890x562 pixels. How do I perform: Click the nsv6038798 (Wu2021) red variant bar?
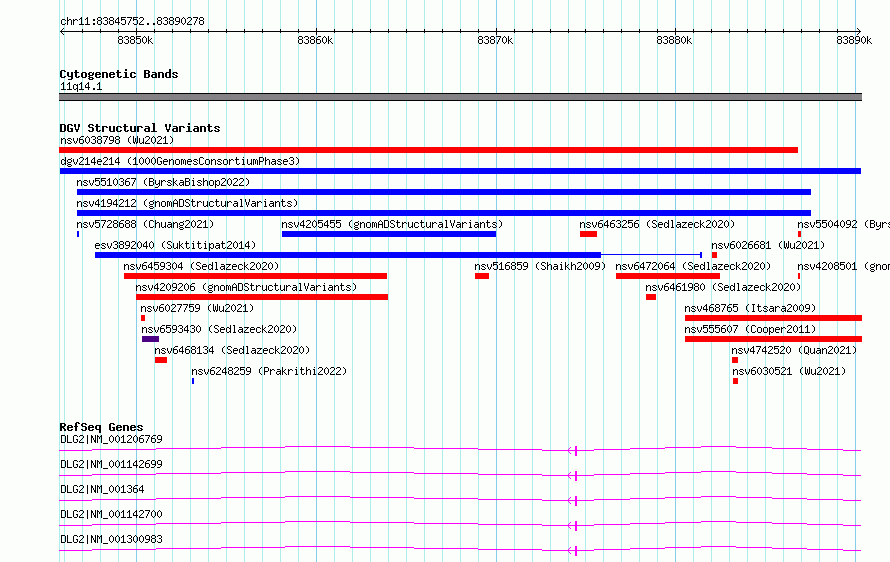429,150
